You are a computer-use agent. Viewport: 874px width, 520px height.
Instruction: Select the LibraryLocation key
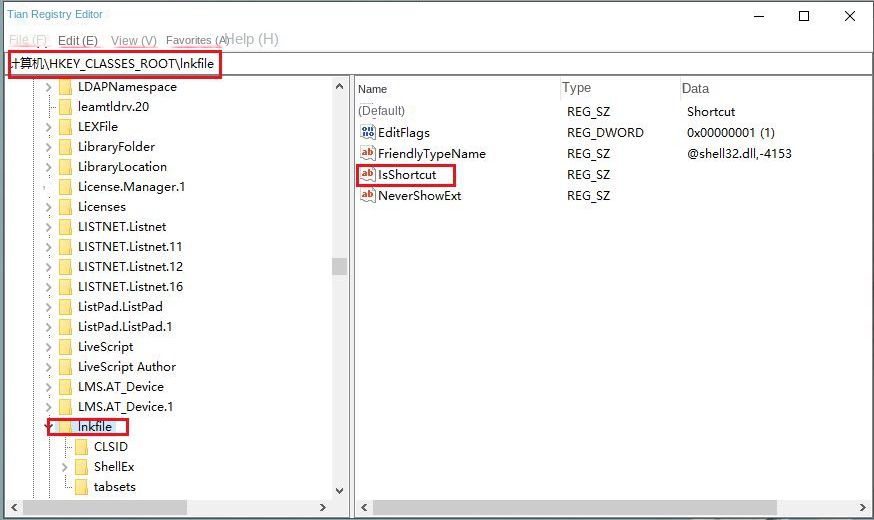(x=122, y=167)
